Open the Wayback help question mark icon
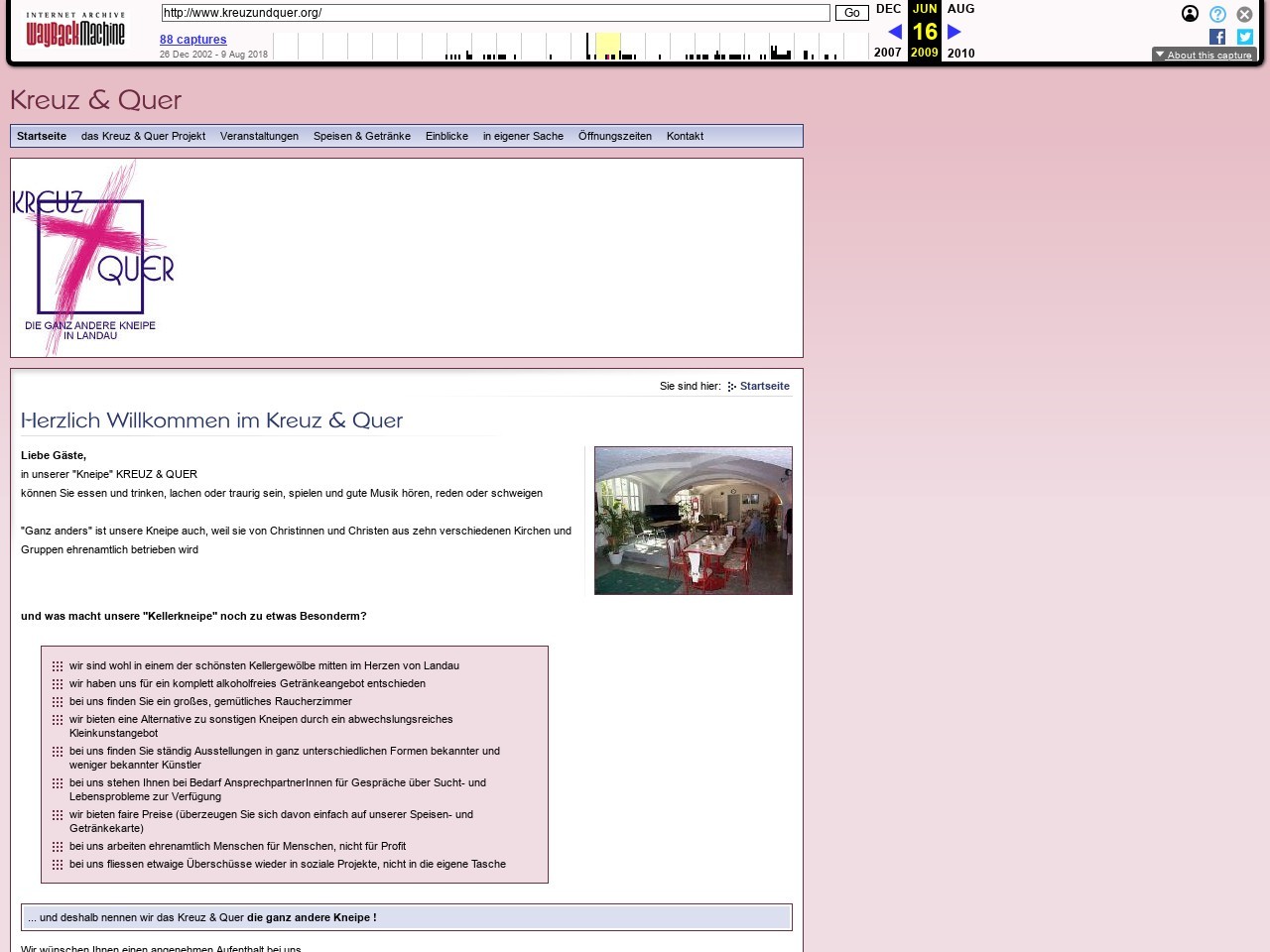Screen dimensions: 1270x952 coord(1217,14)
